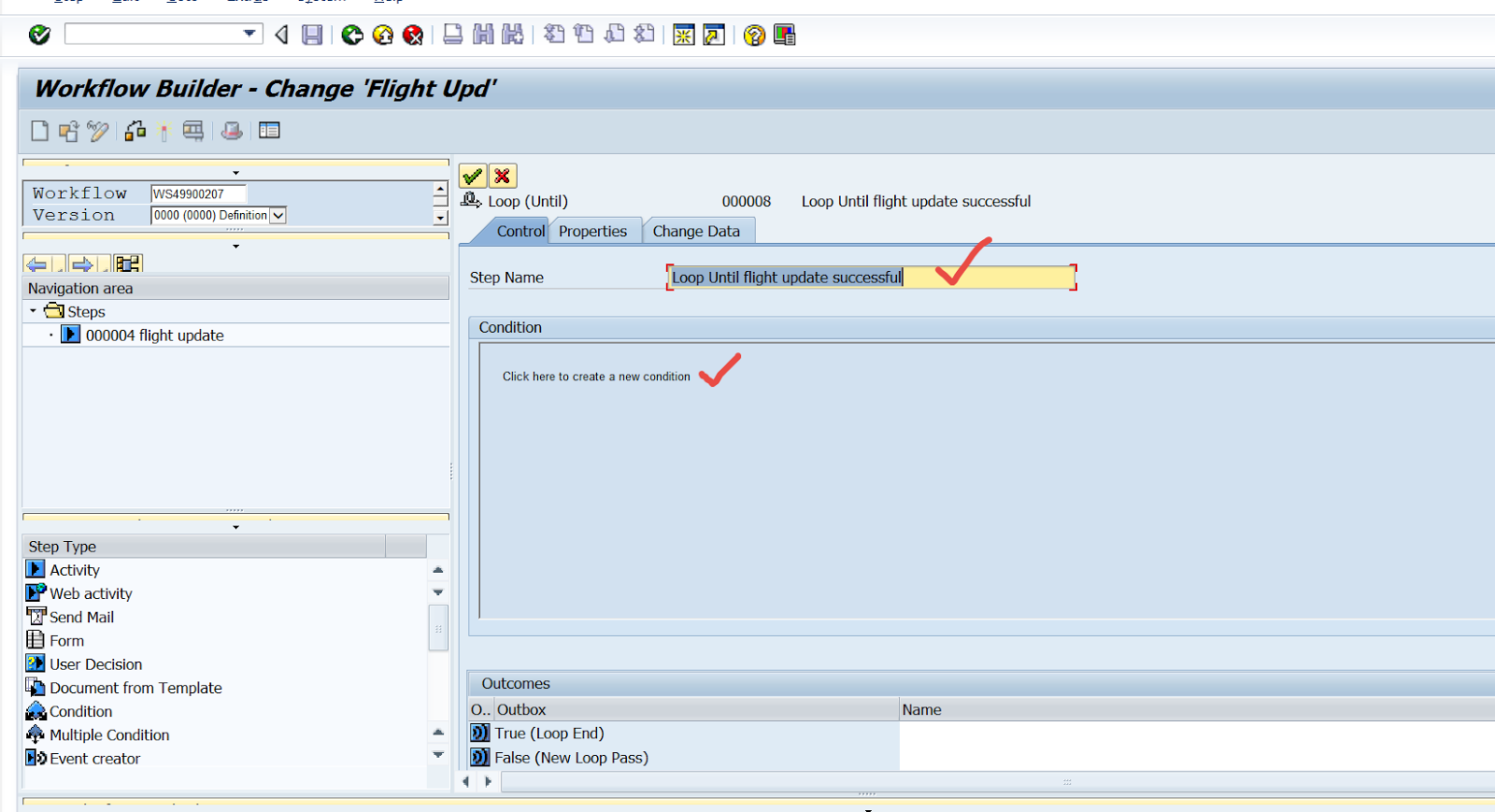Cancel step with the red X button
The image size is (1495, 812).
pos(503,176)
